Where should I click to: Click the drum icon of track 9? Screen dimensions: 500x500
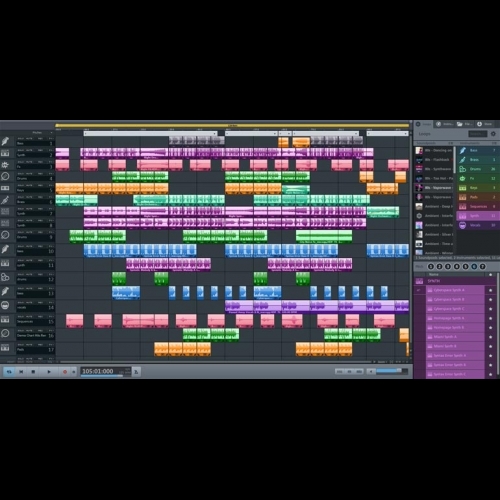point(5,235)
